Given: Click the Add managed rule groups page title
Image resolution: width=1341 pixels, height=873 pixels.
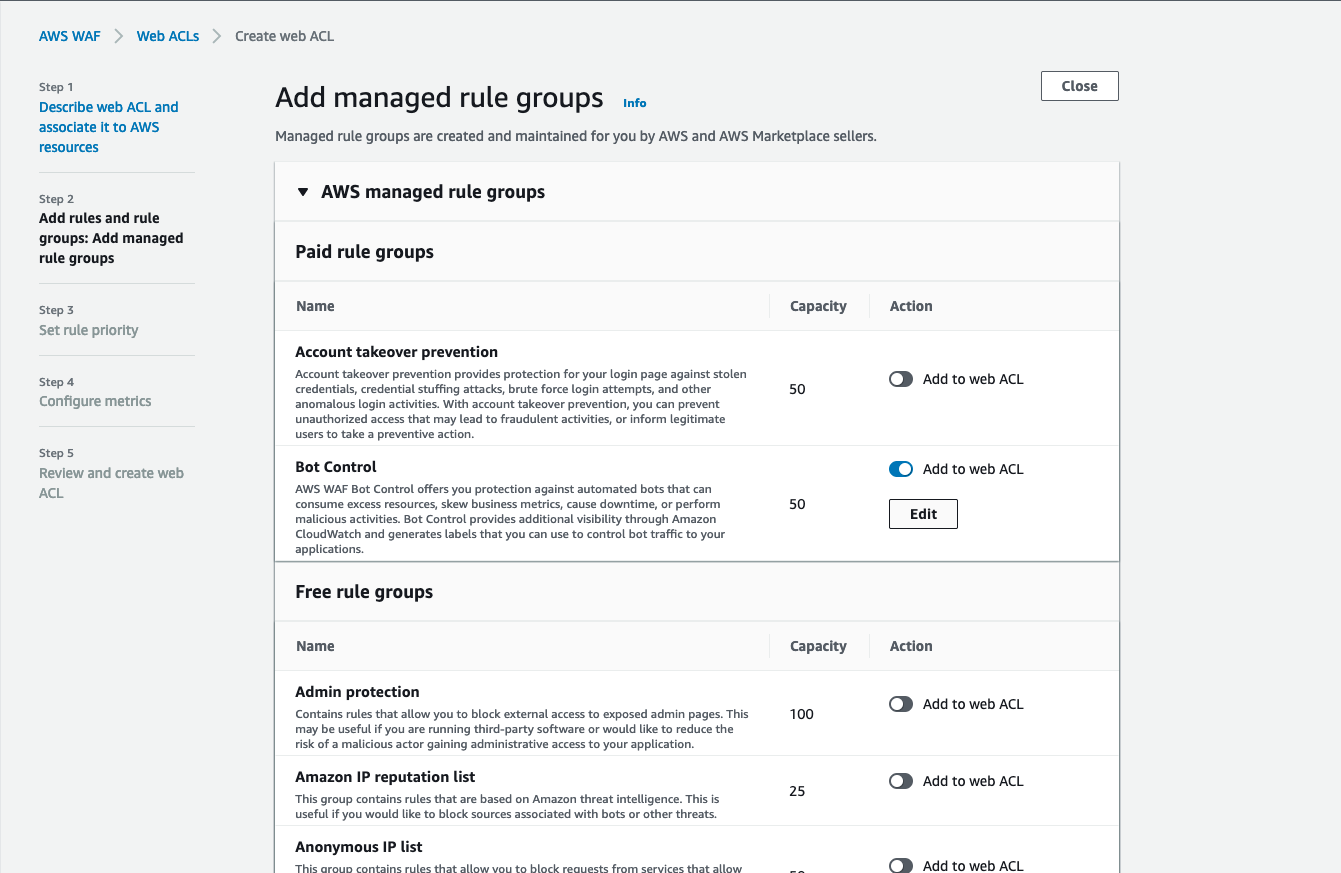Looking at the screenshot, I should coord(439,98).
